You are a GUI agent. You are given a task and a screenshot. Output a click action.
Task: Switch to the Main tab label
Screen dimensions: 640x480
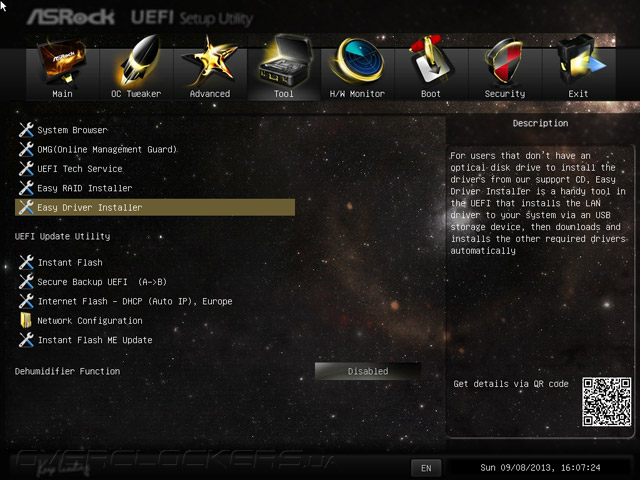[x=62, y=94]
